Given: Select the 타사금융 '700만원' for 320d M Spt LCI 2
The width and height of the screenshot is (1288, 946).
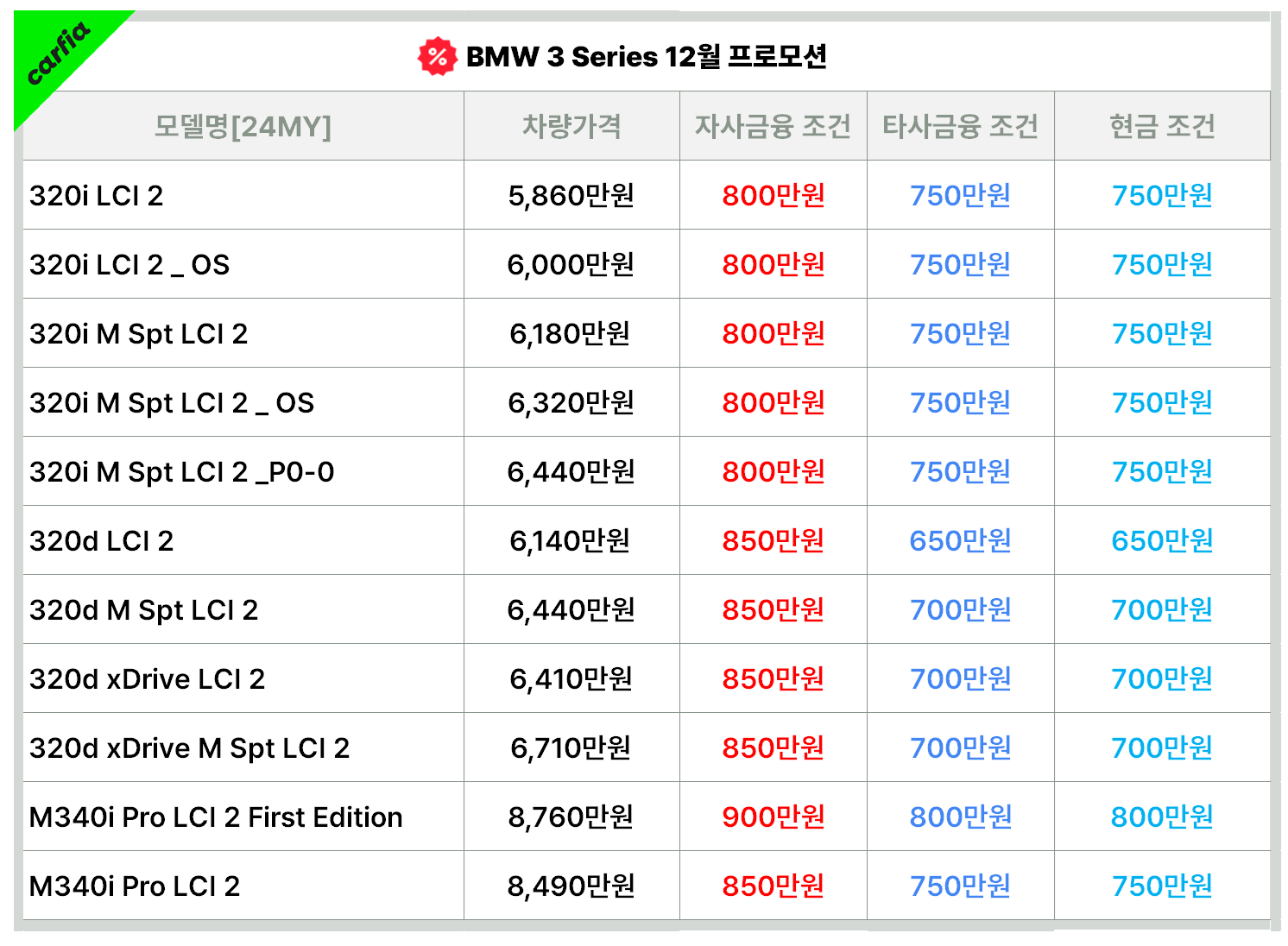Looking at the screenshot, I should tap(960, 610).
